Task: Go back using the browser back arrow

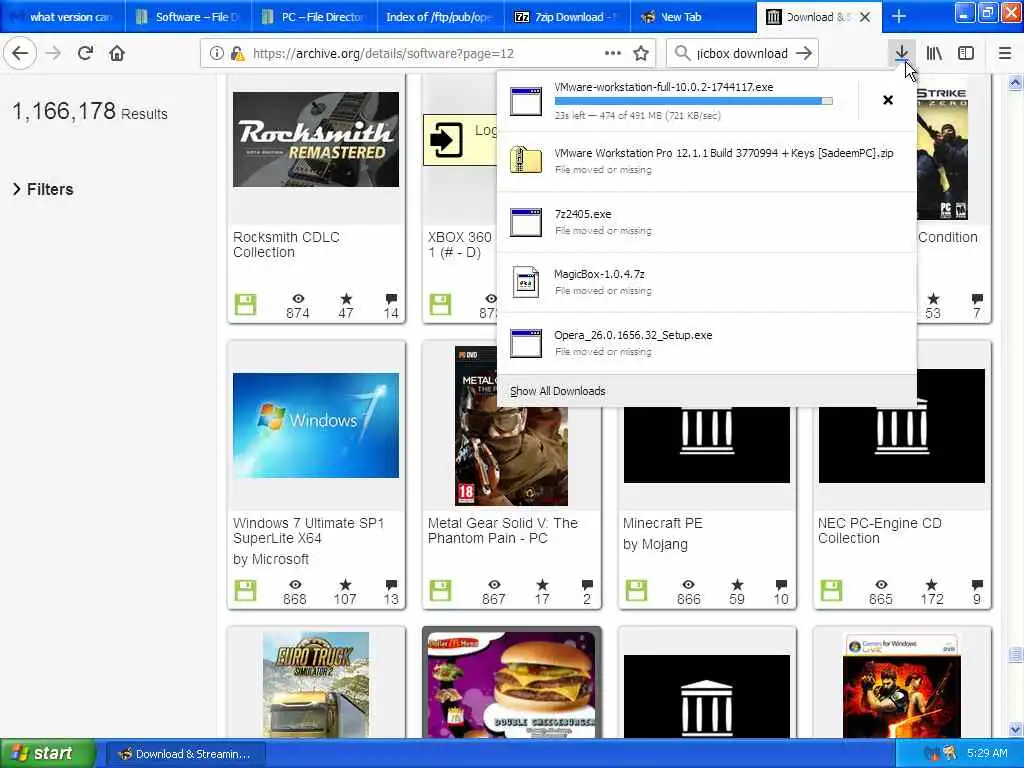Action: [x=20, y=54]
